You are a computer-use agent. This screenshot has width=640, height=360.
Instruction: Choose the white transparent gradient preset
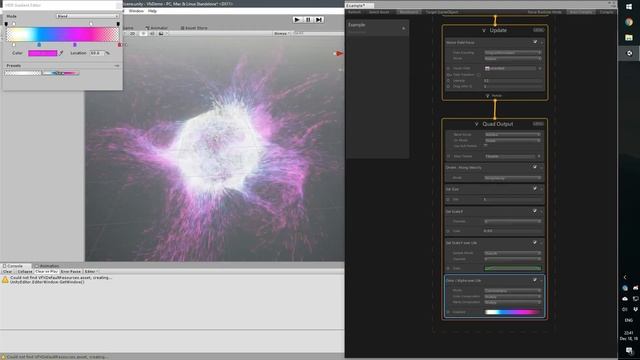pos(23,73)
